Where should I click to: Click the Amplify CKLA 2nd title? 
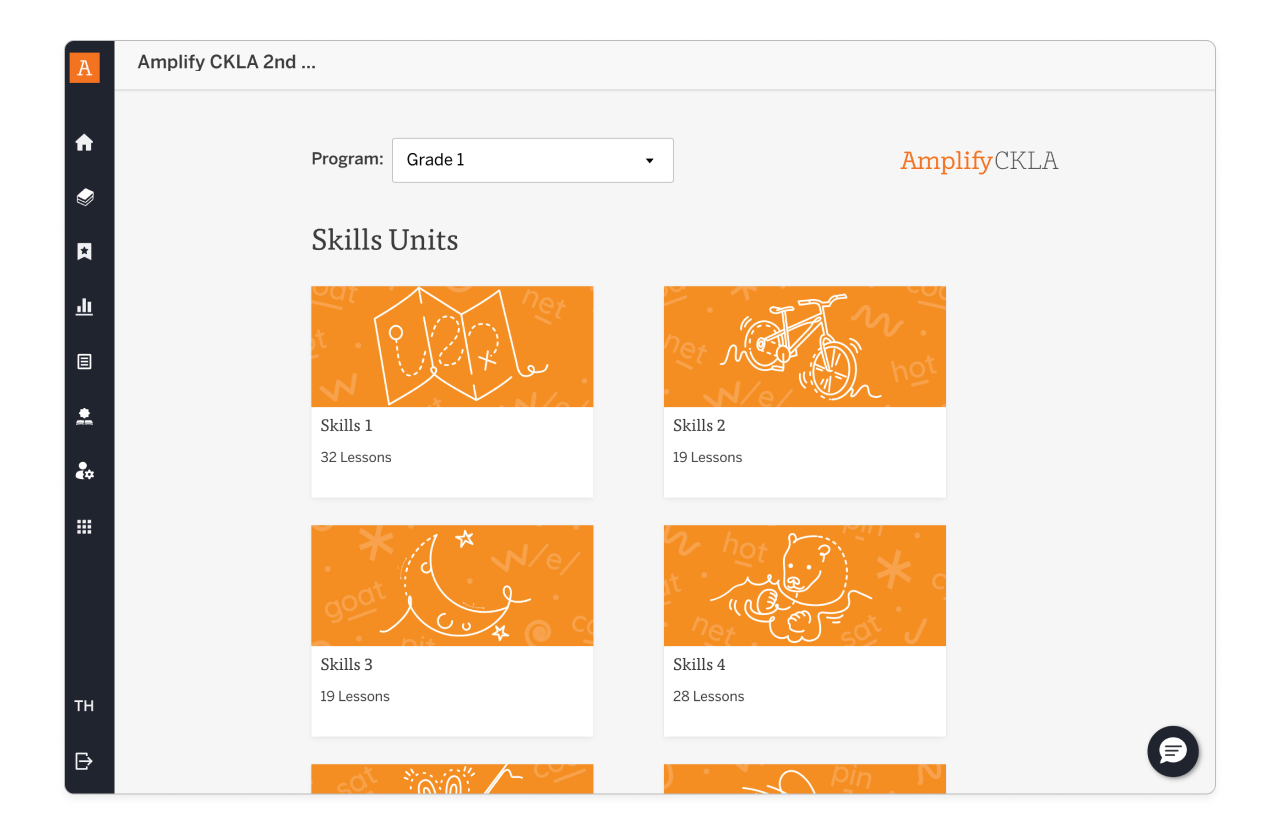click(226, 61)
